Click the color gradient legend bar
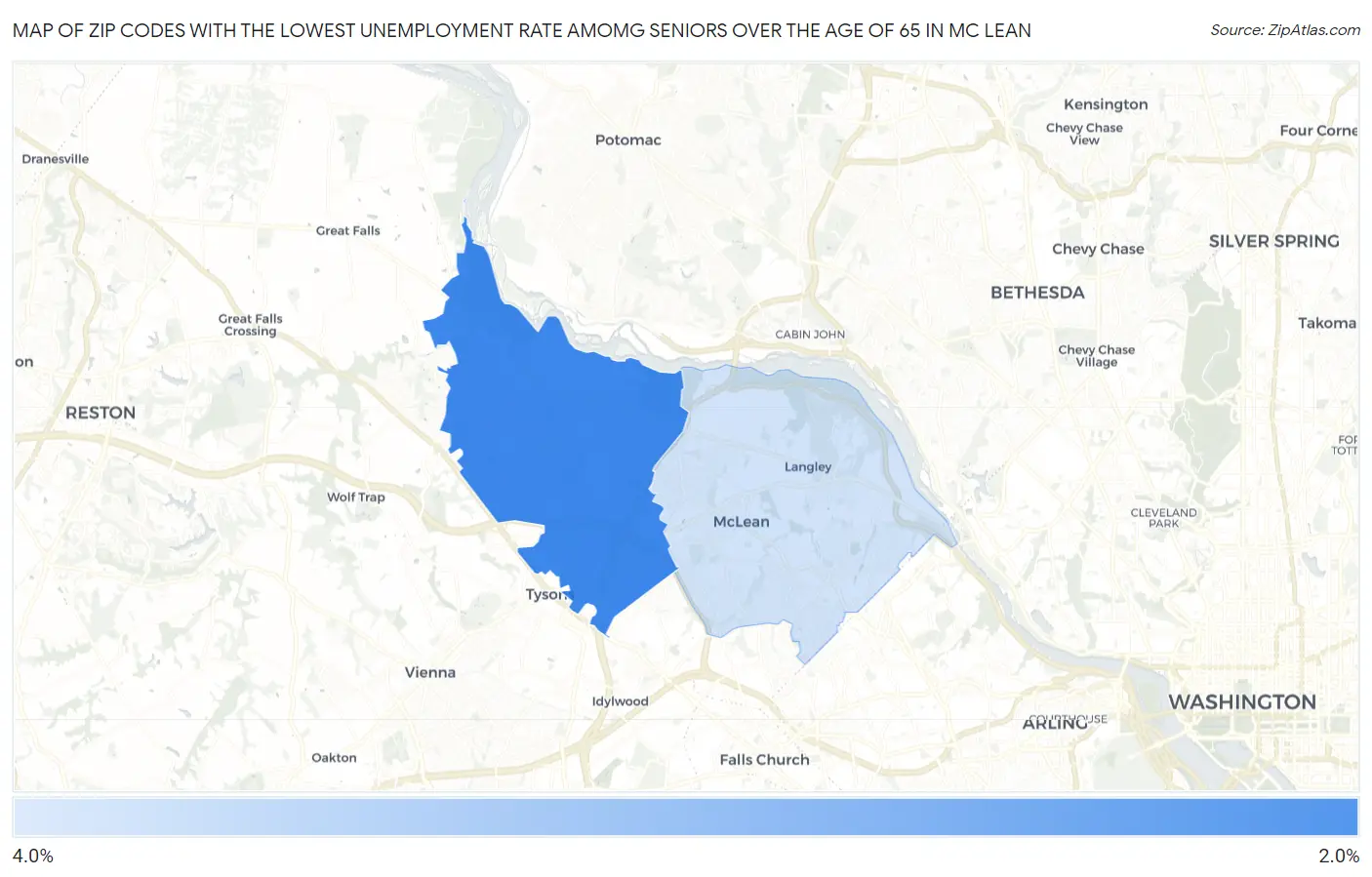This screenshot has height=877, width=1372. click(x=685, y=817)
